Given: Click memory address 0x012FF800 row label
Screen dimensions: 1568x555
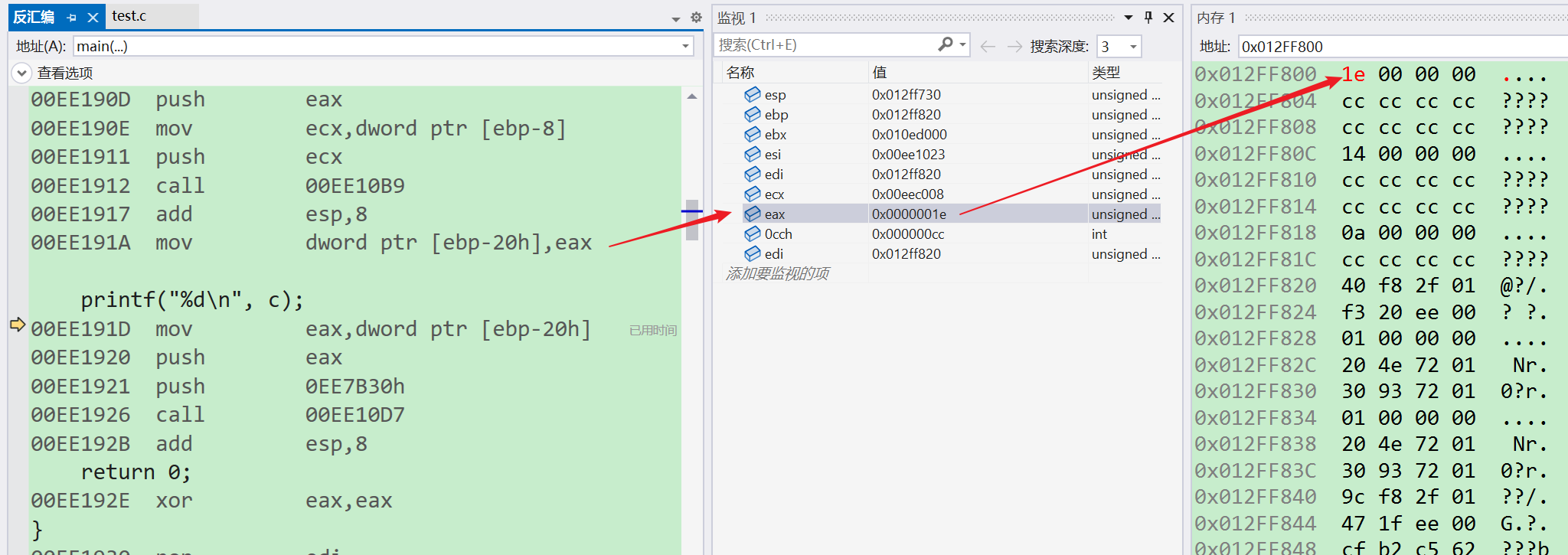Looking at the screenshot, I should point(1256,74).
